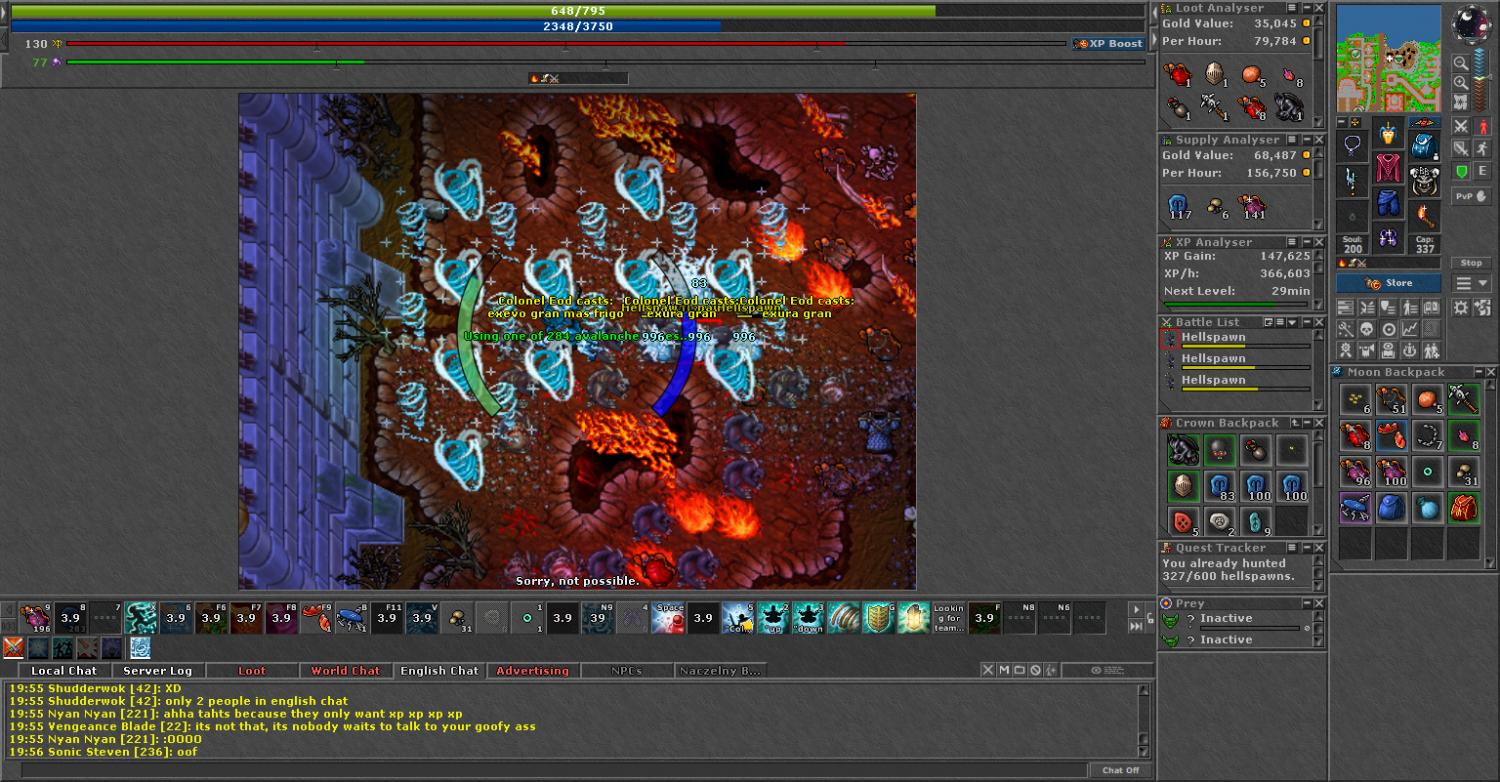This screenshot has height=782, width=1500.
Task: Select the English Chat tab
Action: pyautogui.click(x=439, y=671)
